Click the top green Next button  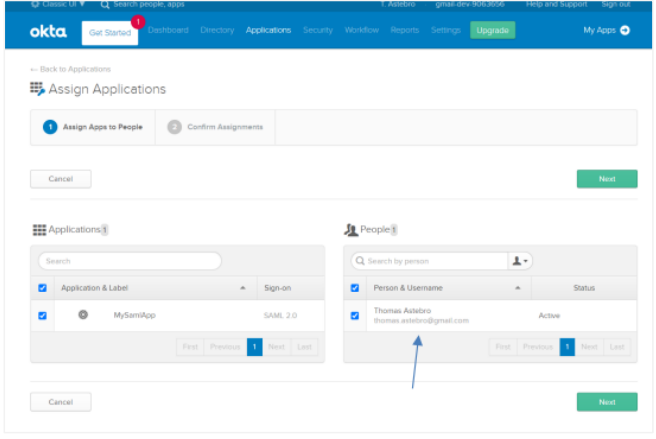click(x=606, y=179)
